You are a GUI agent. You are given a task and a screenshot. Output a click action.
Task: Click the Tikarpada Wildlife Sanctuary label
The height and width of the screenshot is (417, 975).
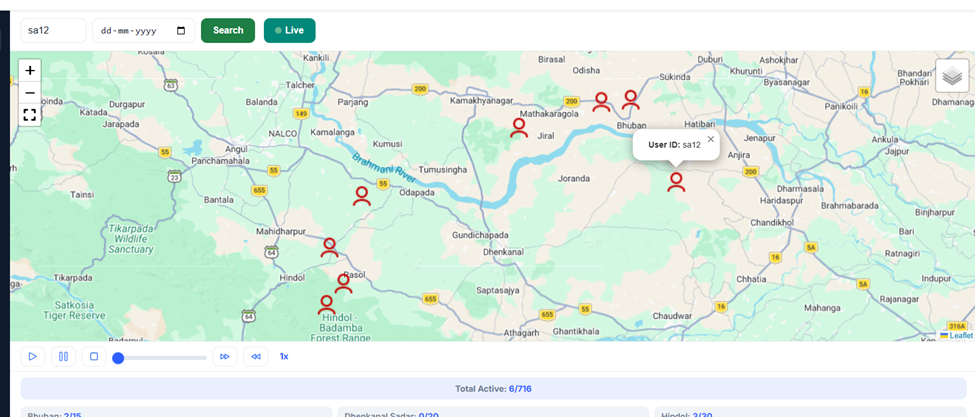tap(131, 239)
